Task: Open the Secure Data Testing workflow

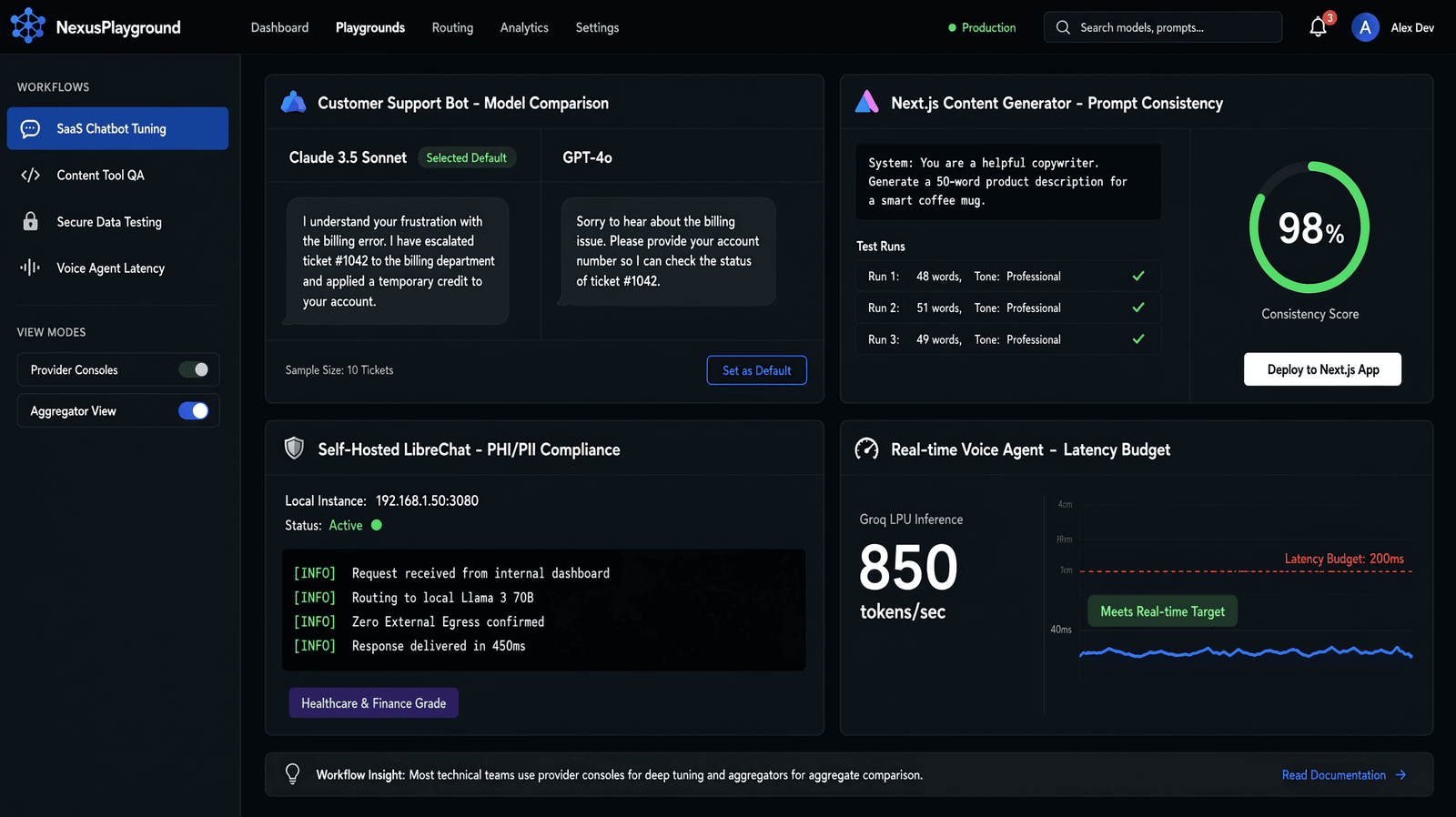Action: pos(117,222)
